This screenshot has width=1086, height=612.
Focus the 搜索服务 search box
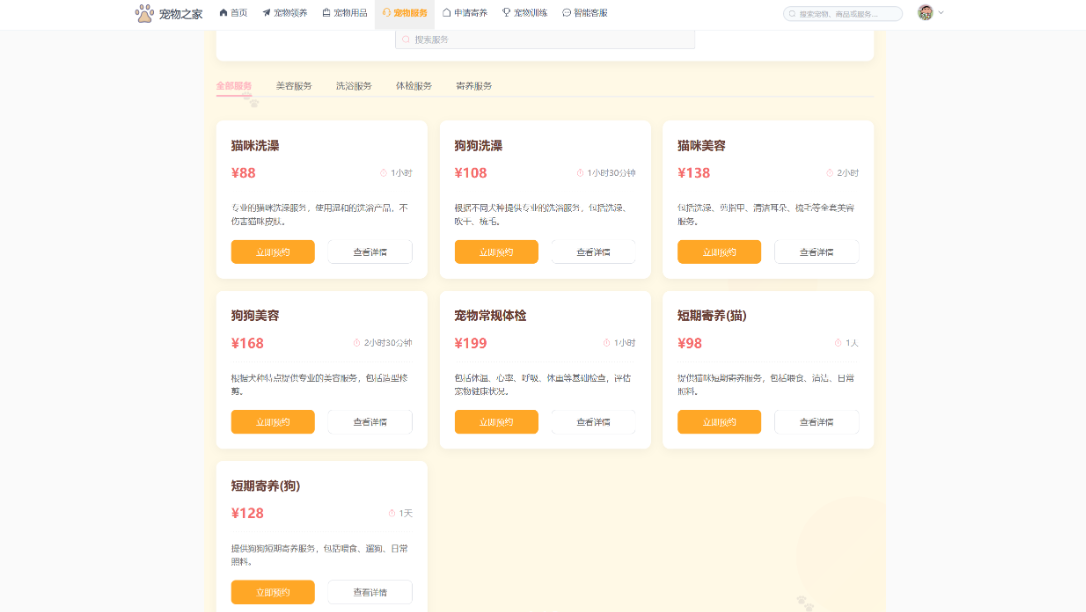click(x=545, y=39)
